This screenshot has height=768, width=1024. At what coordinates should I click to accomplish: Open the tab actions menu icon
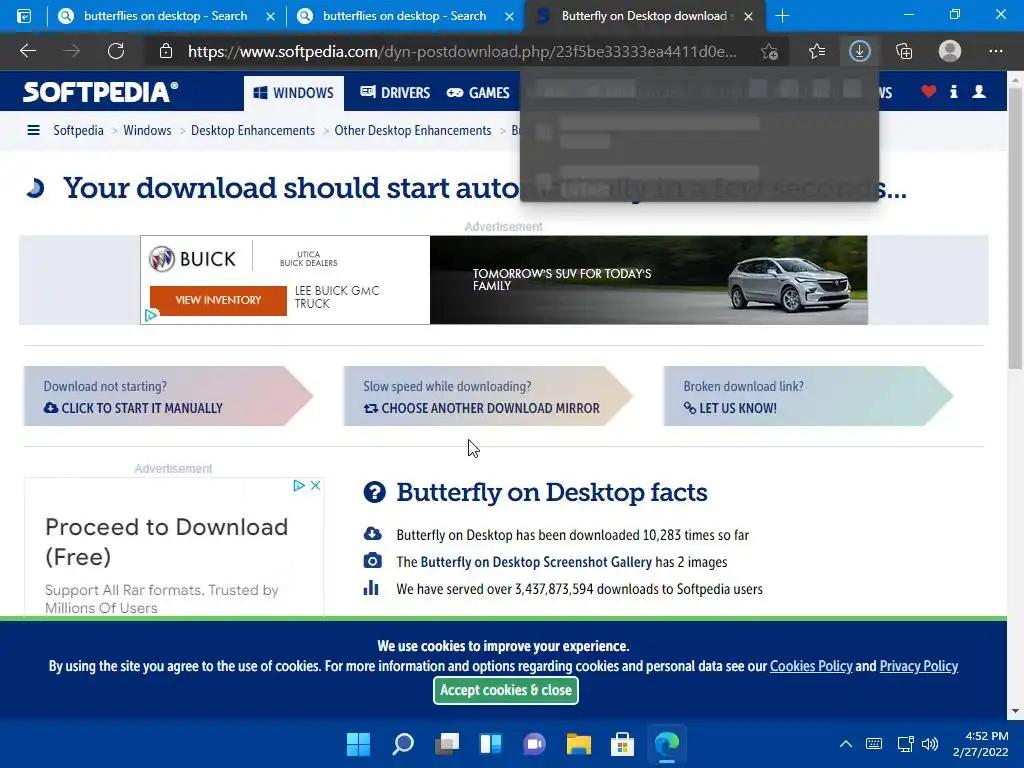[x=24, y=16]
